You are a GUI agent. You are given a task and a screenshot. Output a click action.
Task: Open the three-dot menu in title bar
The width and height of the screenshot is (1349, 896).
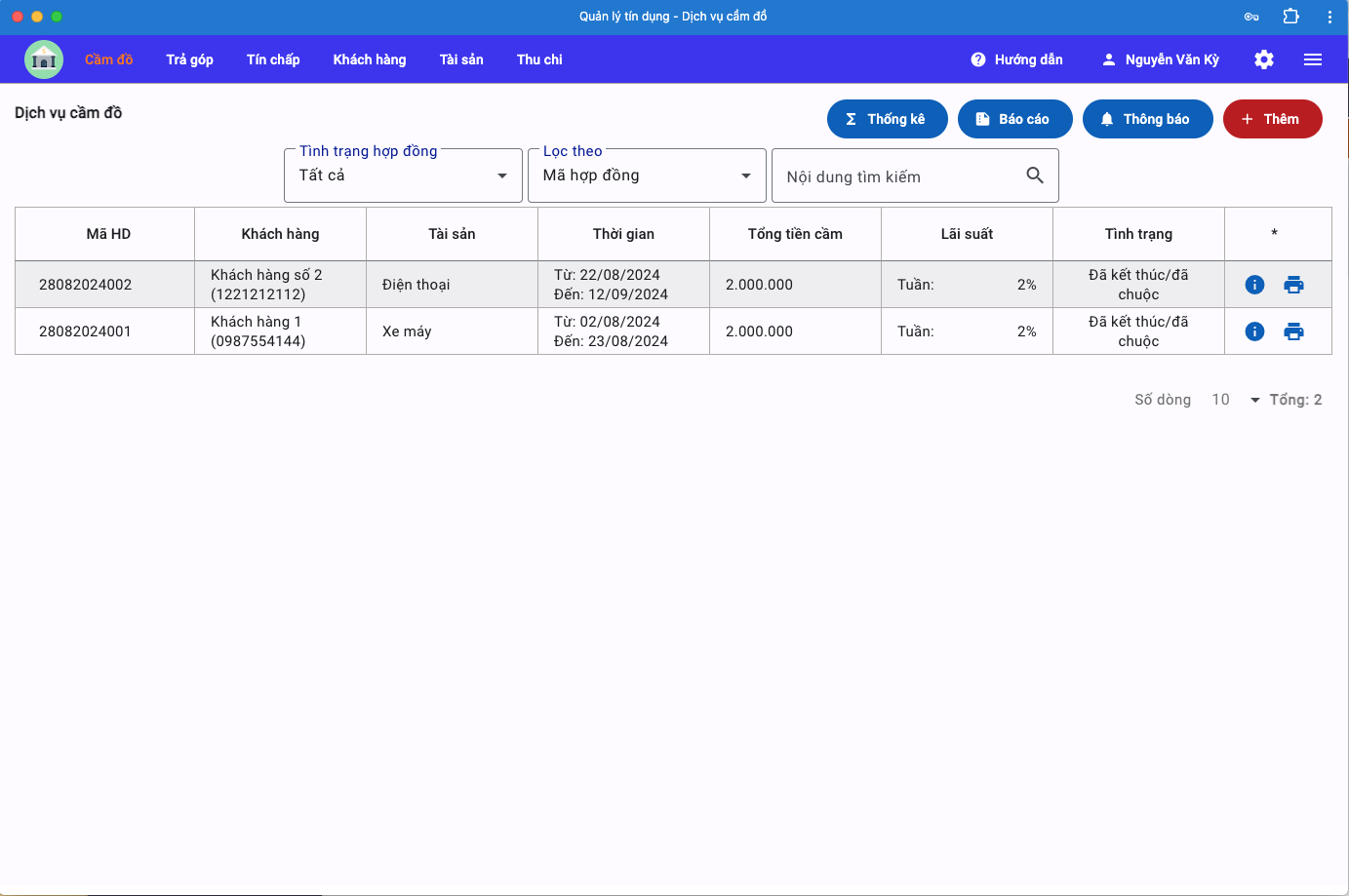(x=1329, y=17)
